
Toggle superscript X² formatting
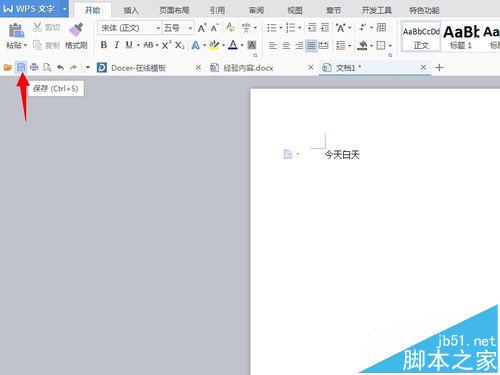pos(166,45)
